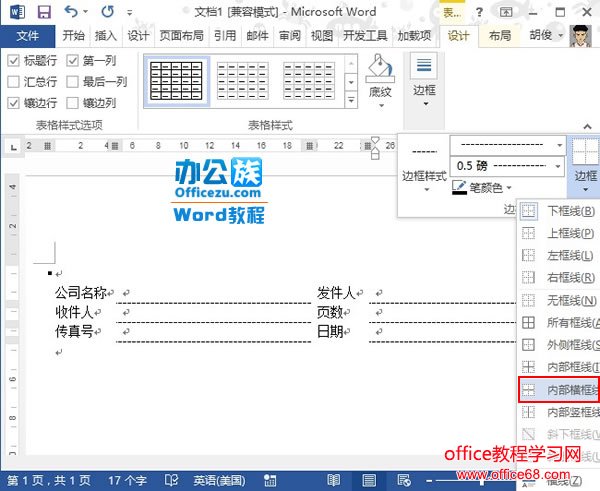Select the second dashed table style thumbnail

point(243,81)
